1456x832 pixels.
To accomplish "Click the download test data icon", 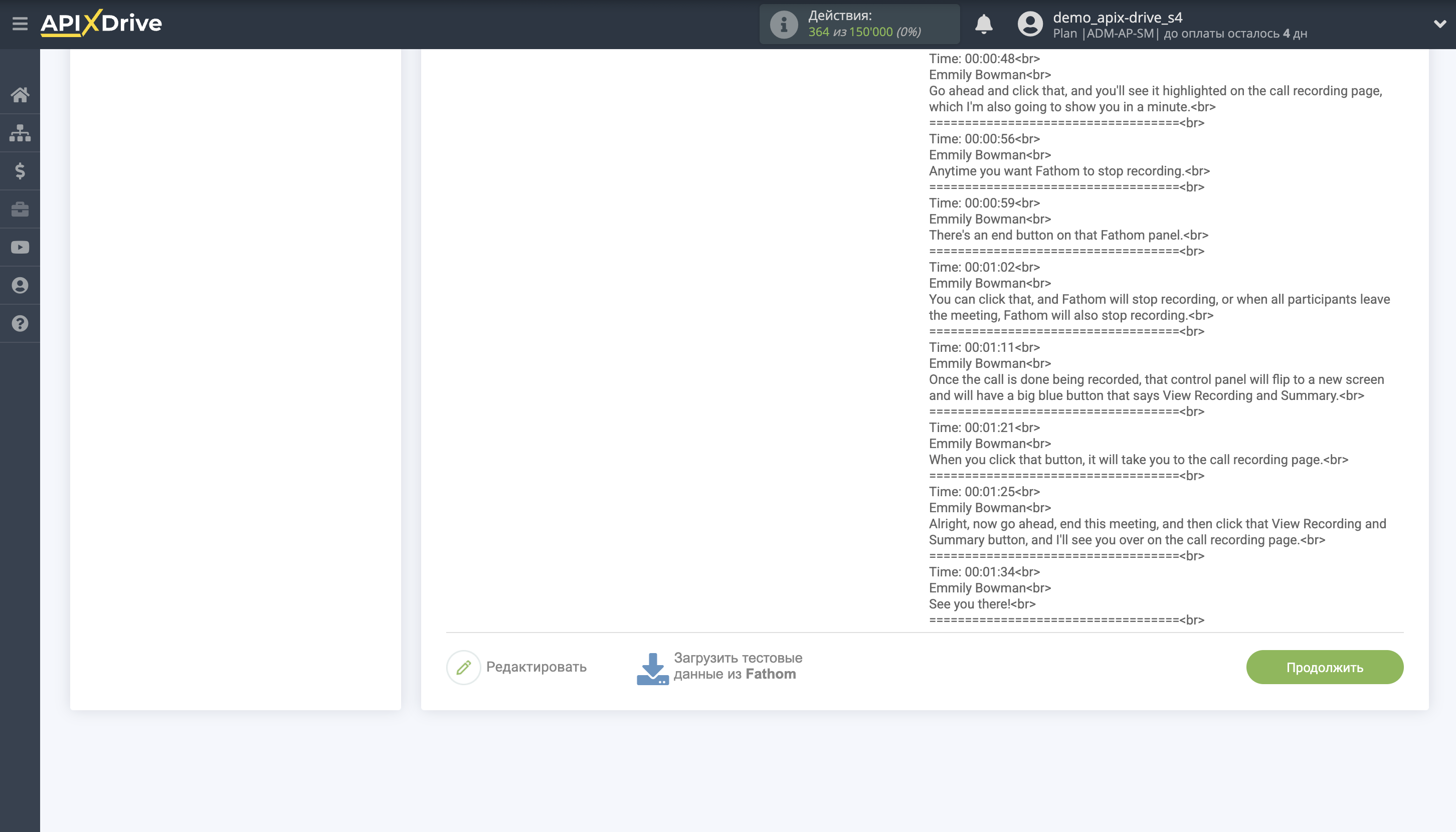I will [x=652, y=668].
